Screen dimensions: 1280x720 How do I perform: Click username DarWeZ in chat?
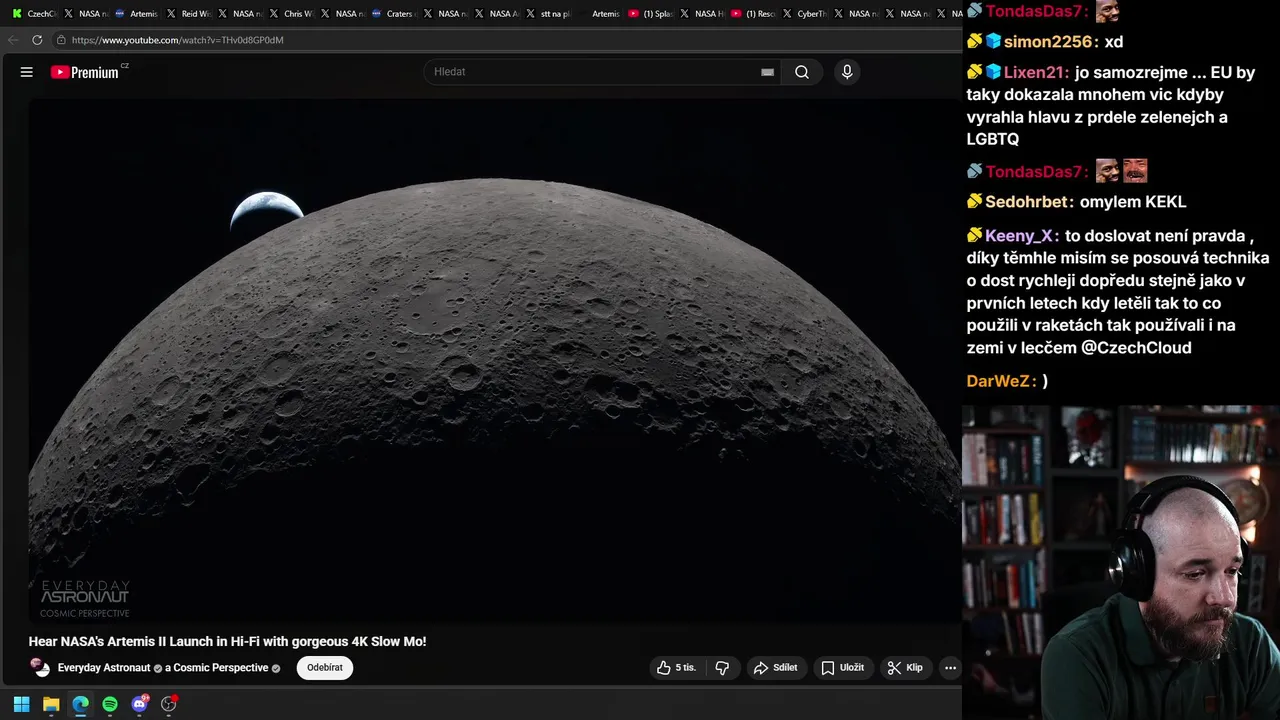[1000, 381]
